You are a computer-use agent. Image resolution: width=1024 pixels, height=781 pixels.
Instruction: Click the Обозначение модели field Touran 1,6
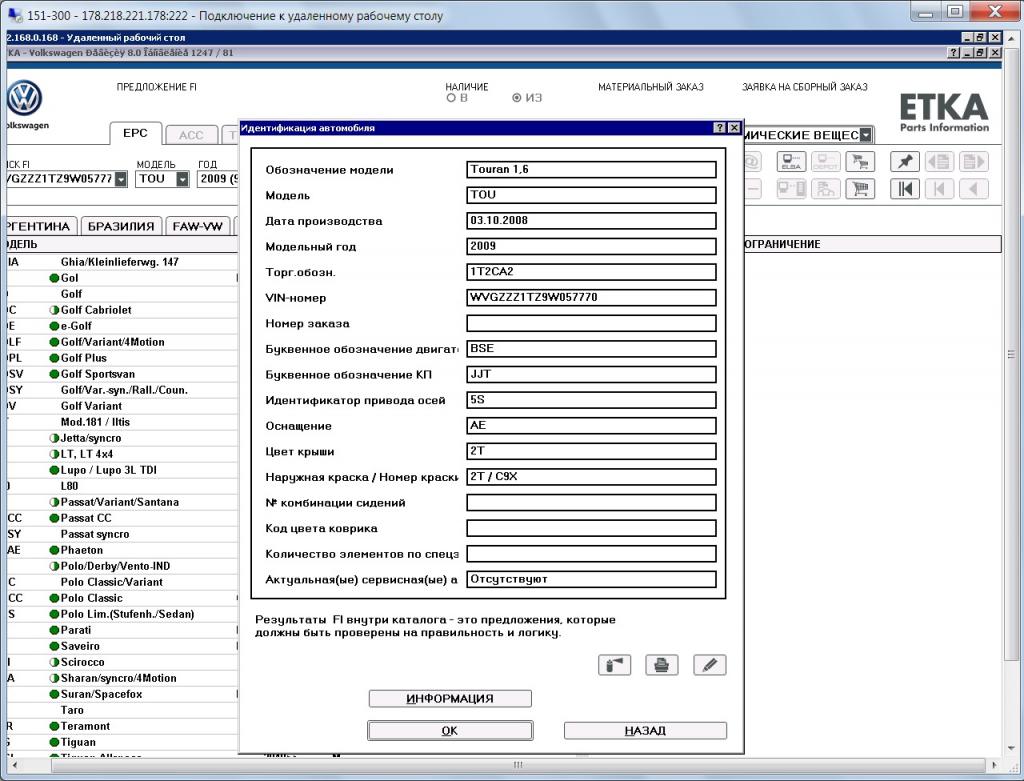point(591,170)
